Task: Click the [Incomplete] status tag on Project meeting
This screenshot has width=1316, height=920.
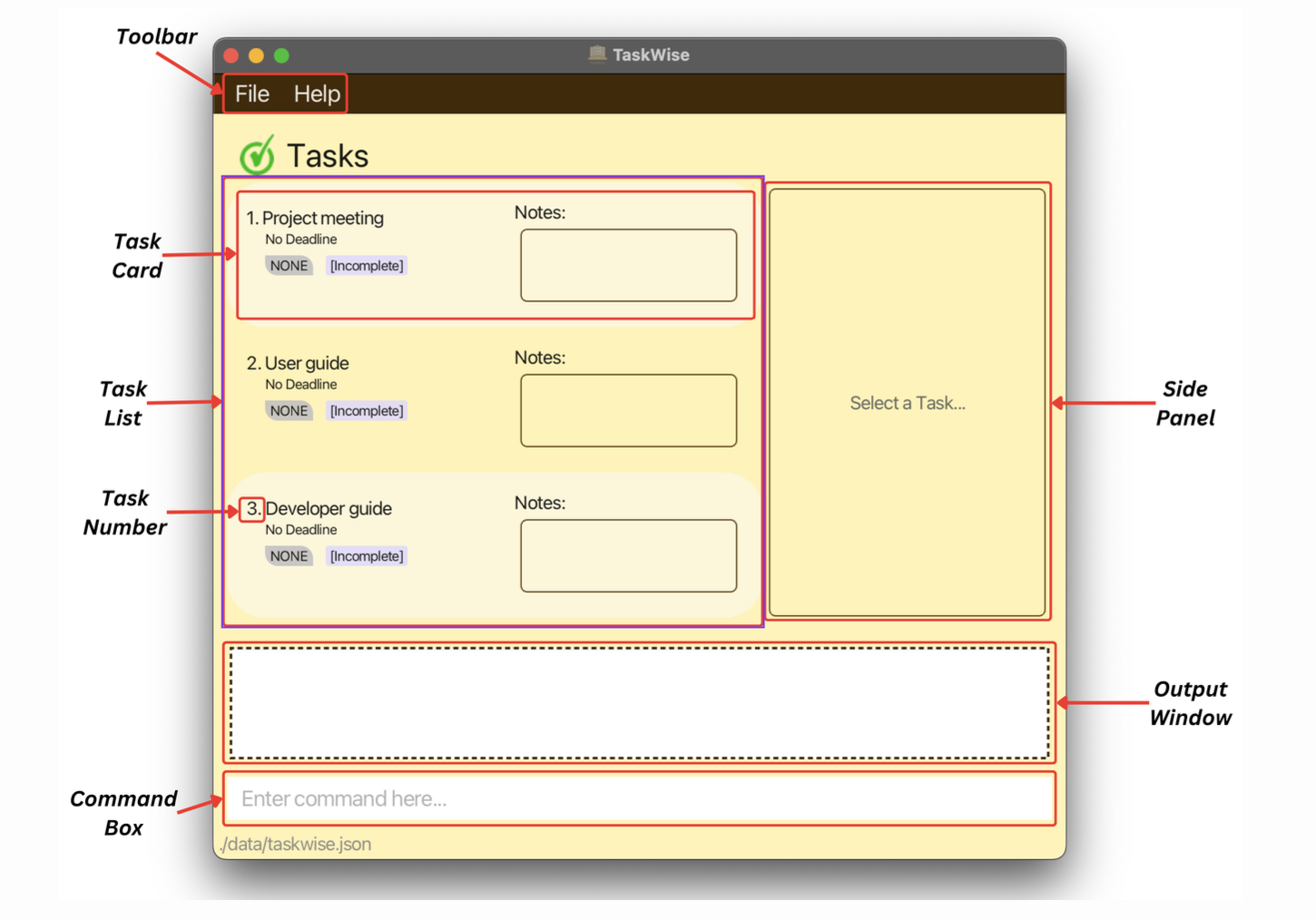Action: 367,266
